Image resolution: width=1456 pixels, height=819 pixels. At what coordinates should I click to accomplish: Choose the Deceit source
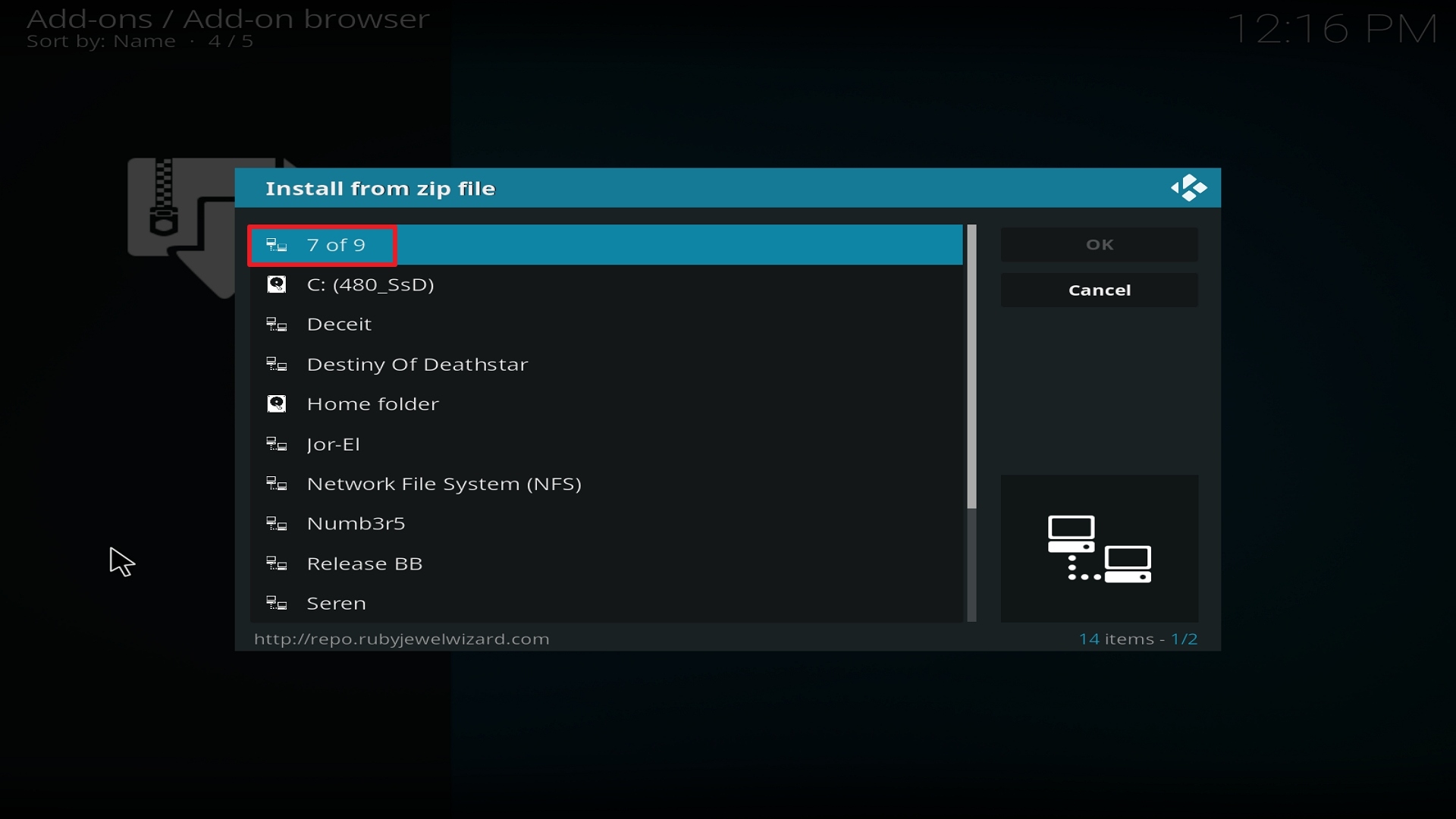coord(607,325)
